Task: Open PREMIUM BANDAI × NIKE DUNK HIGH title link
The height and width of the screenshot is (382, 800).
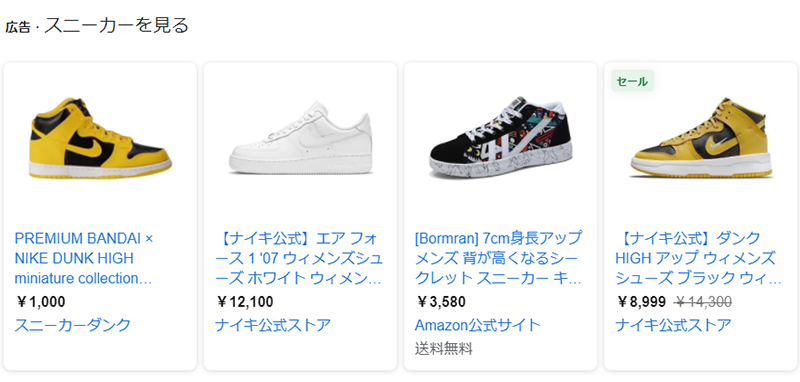Action: click(x=84, y=259)
